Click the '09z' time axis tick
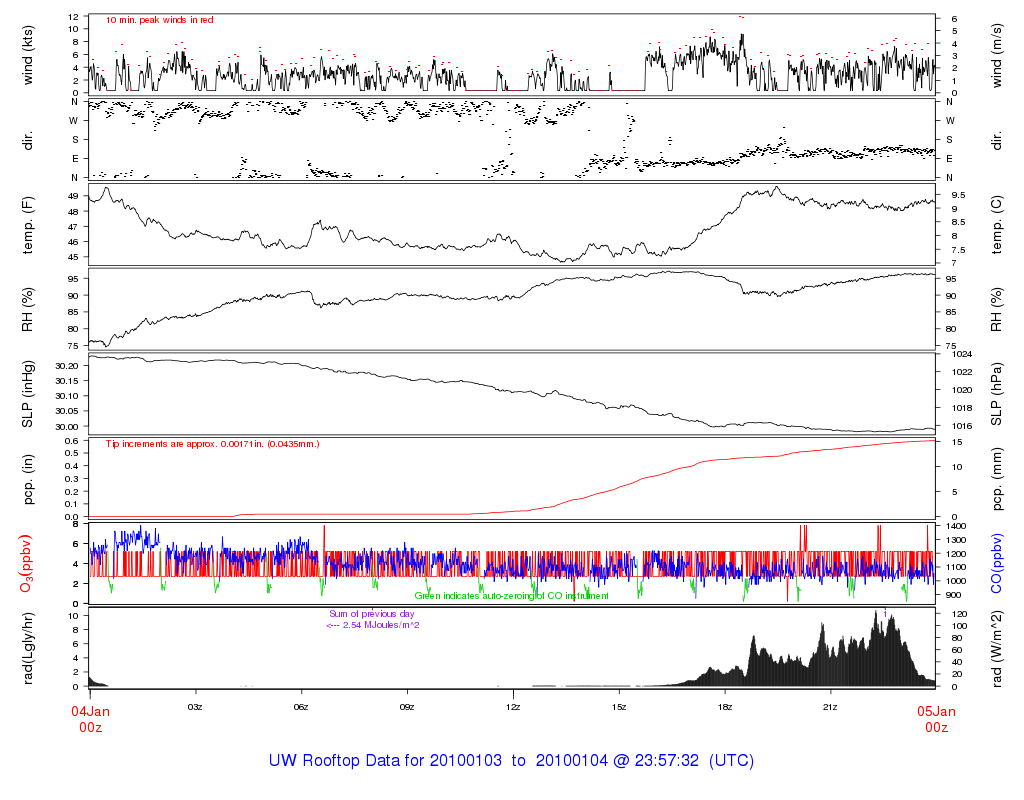The width and height of the screenshot is (1024, 800). 406,707
